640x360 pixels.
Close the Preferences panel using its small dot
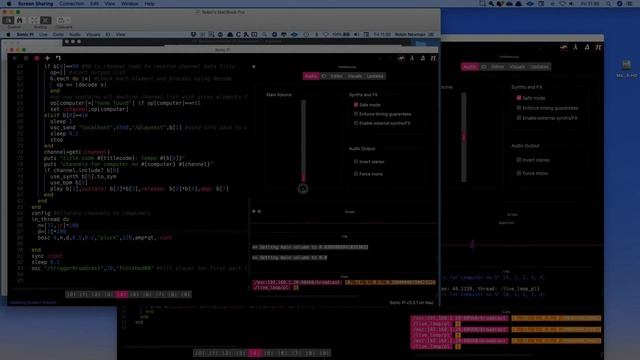click(x=253, y=67)
